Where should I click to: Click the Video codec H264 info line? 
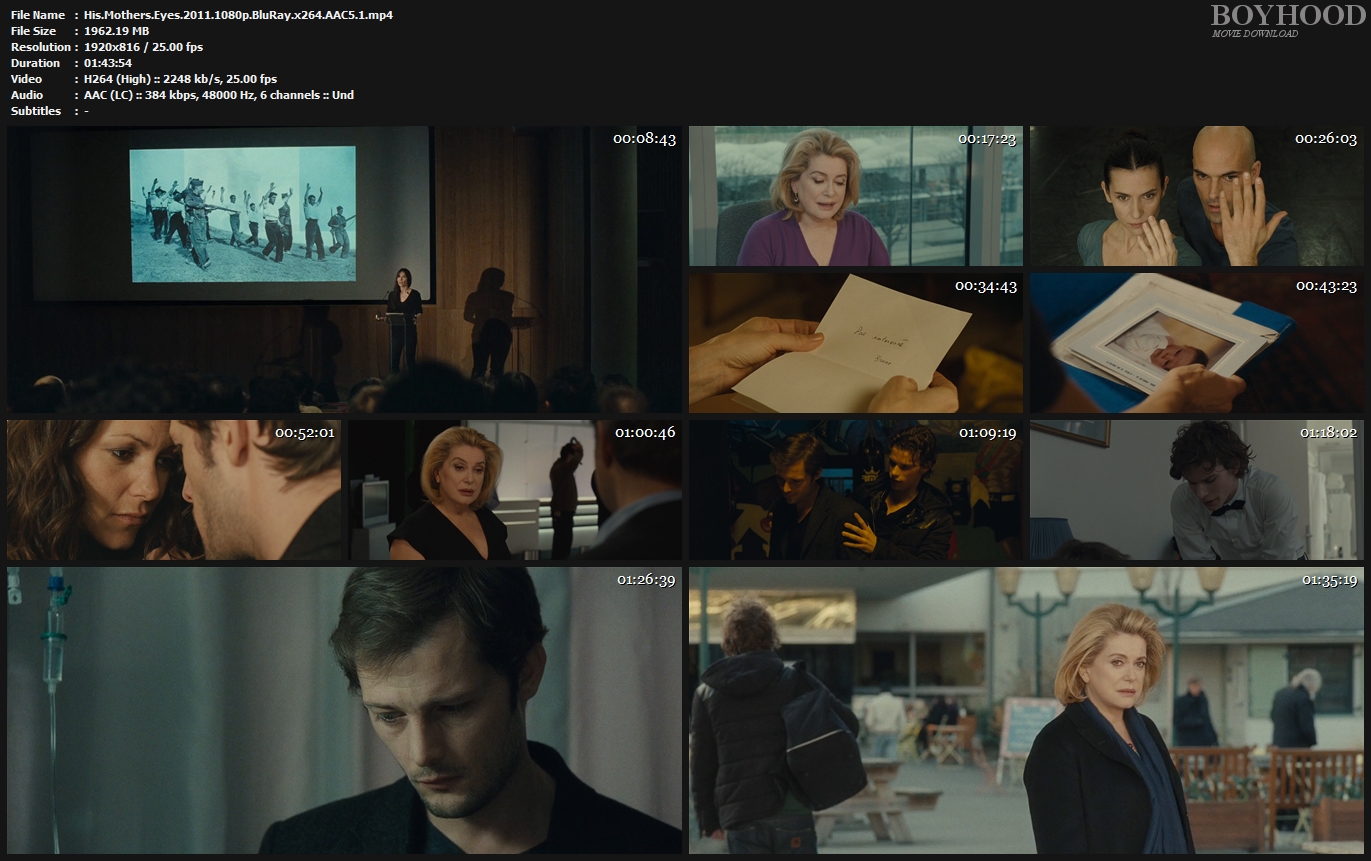tap(180, 79)
